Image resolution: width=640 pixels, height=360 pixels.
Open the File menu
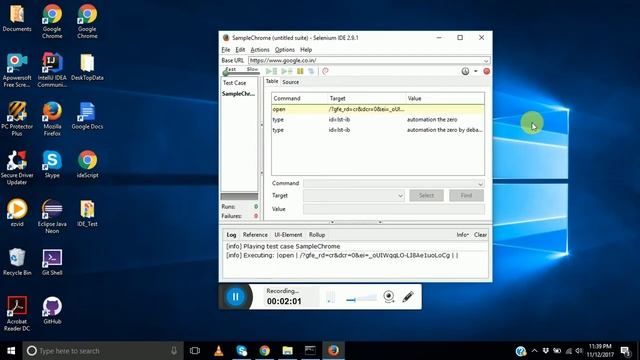coord(226,49)
